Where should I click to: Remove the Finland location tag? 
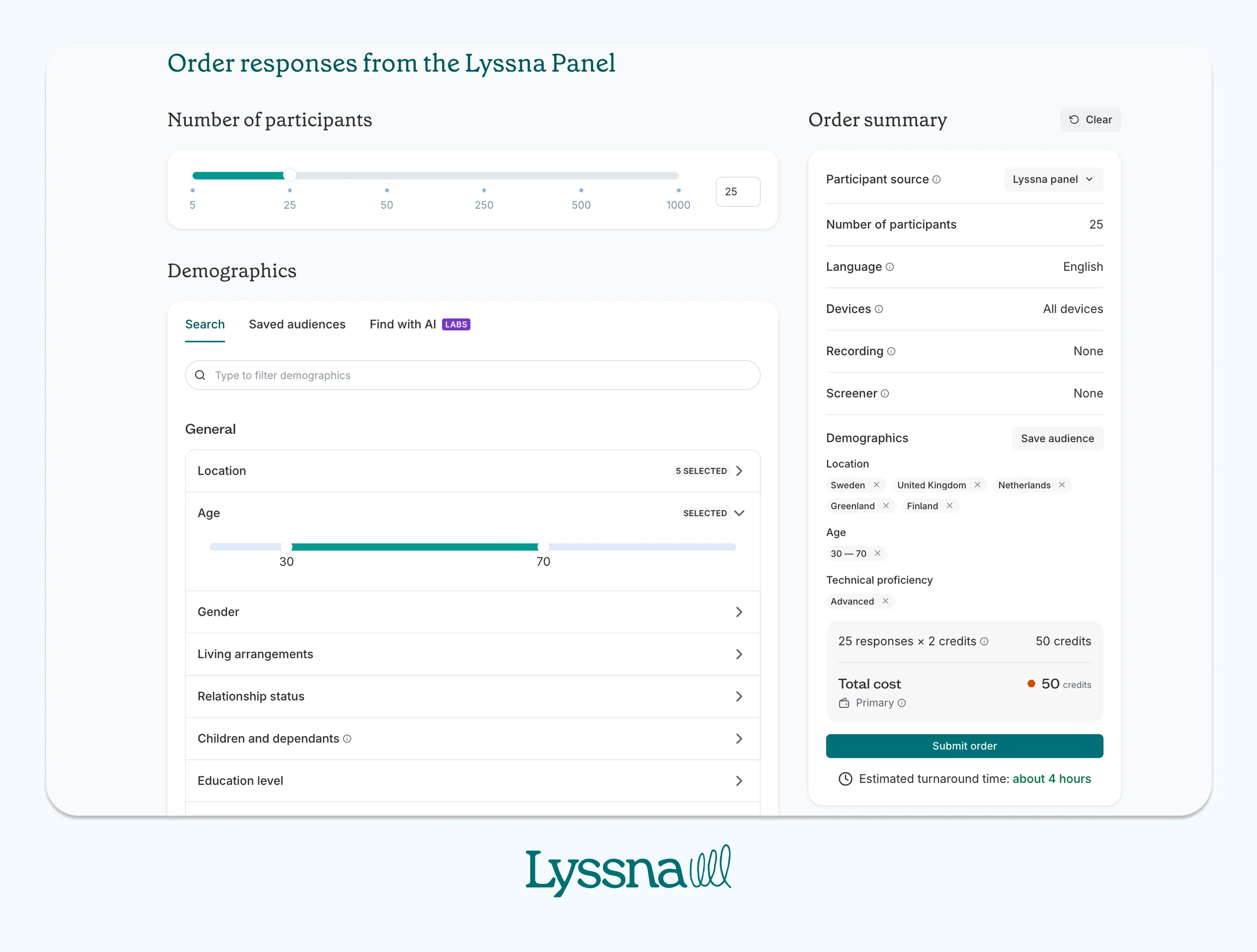tap(950, 506)
